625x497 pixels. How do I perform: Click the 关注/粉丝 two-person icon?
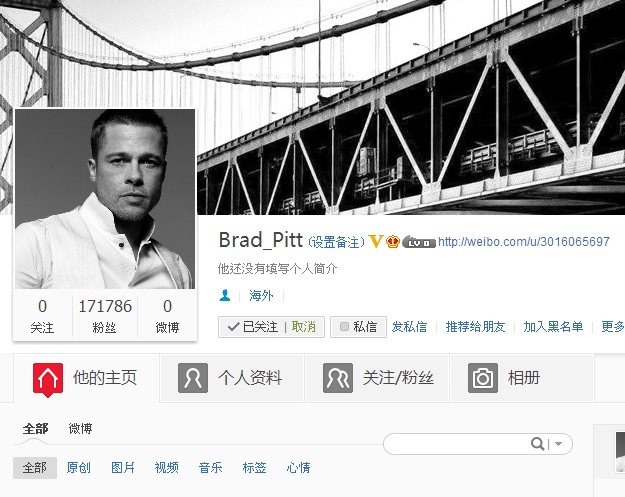[338, 378]
